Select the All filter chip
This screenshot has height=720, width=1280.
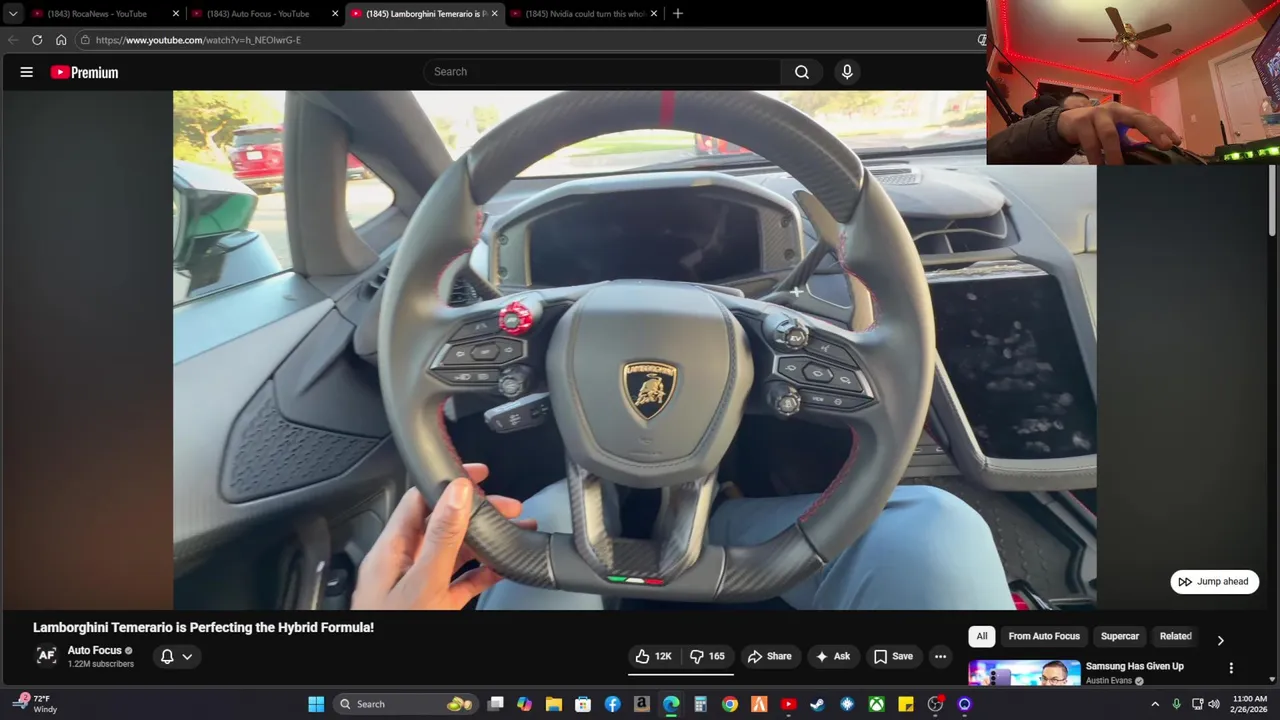(x=982, y=636)
